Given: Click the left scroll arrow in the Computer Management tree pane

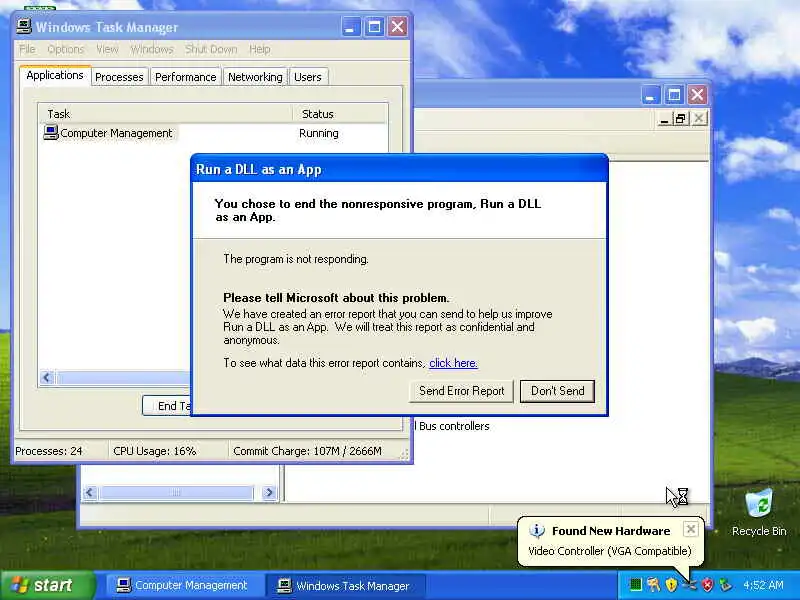Looking at the screenshot, I should [90, 492].
